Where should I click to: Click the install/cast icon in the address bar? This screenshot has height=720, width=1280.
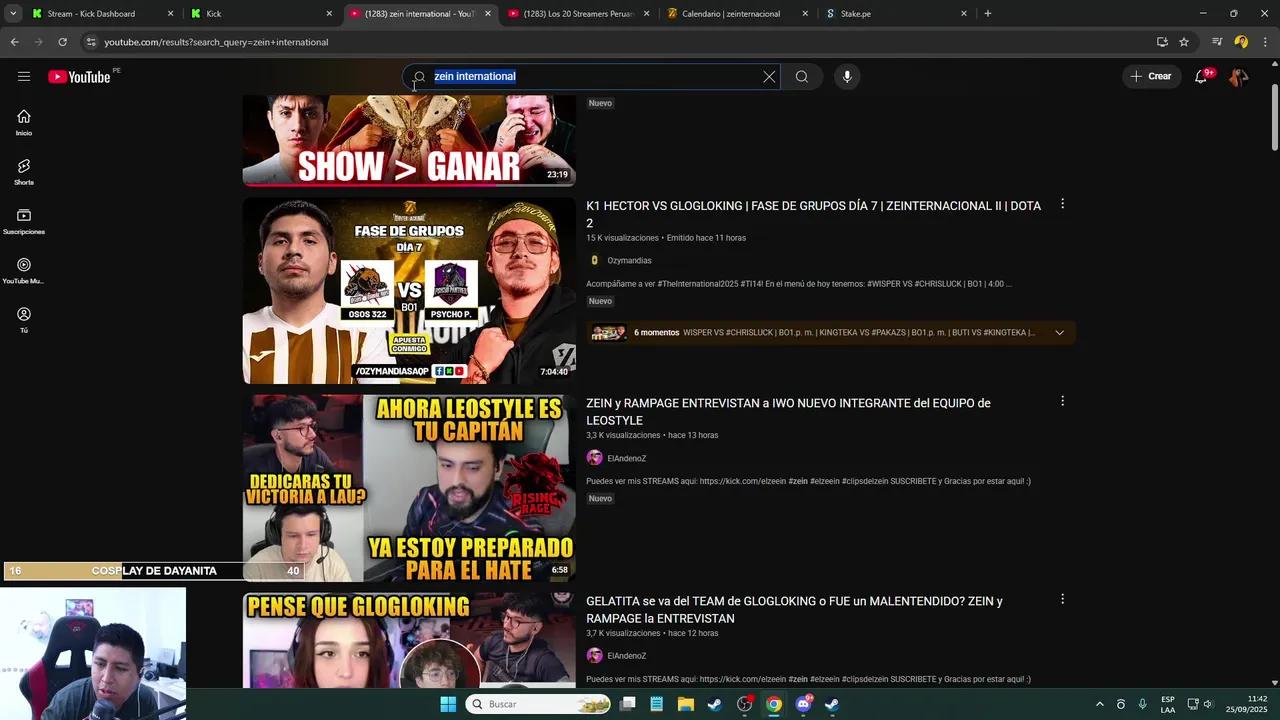[1162, 42]
